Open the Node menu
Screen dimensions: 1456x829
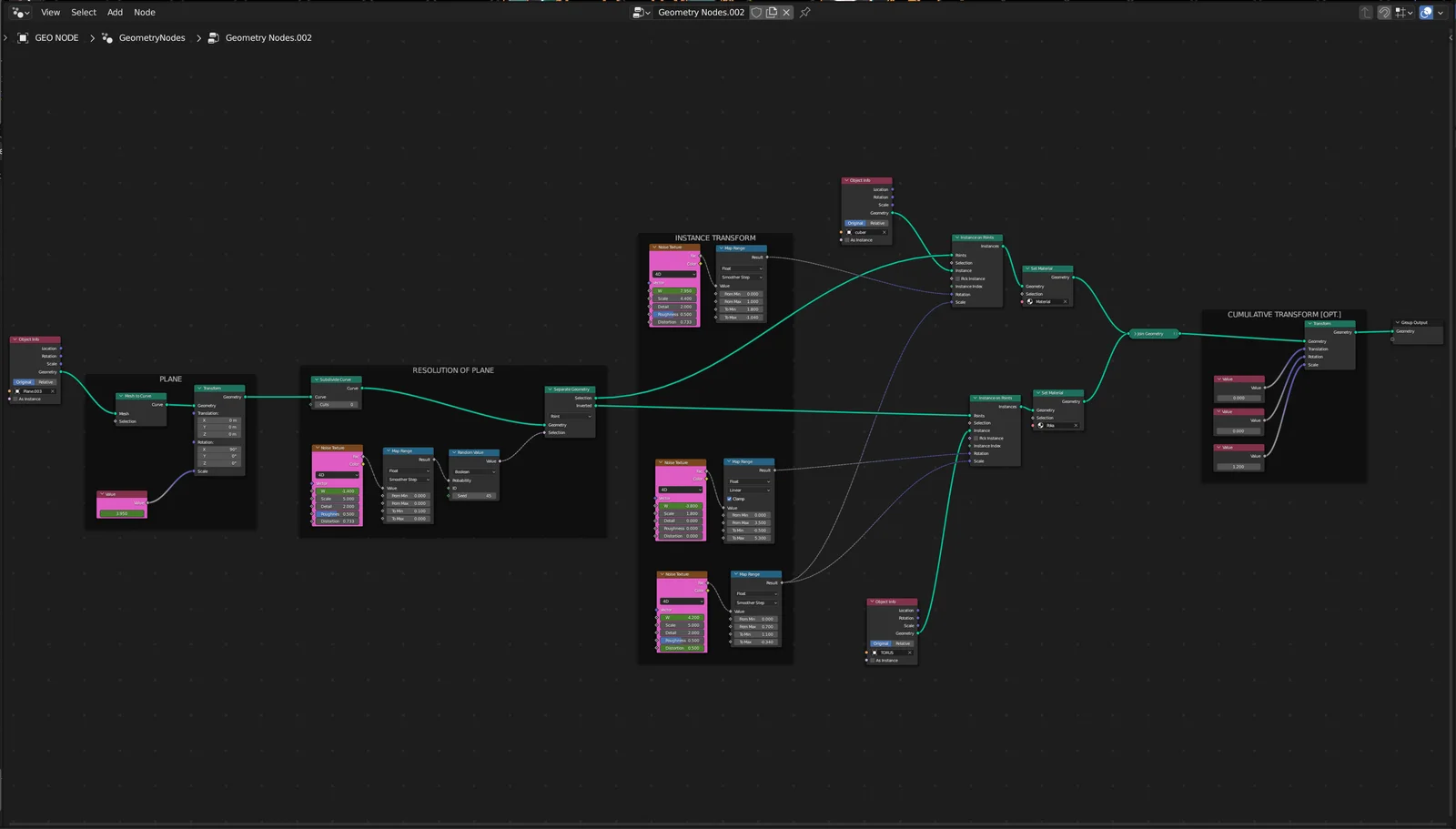(144, 12)
